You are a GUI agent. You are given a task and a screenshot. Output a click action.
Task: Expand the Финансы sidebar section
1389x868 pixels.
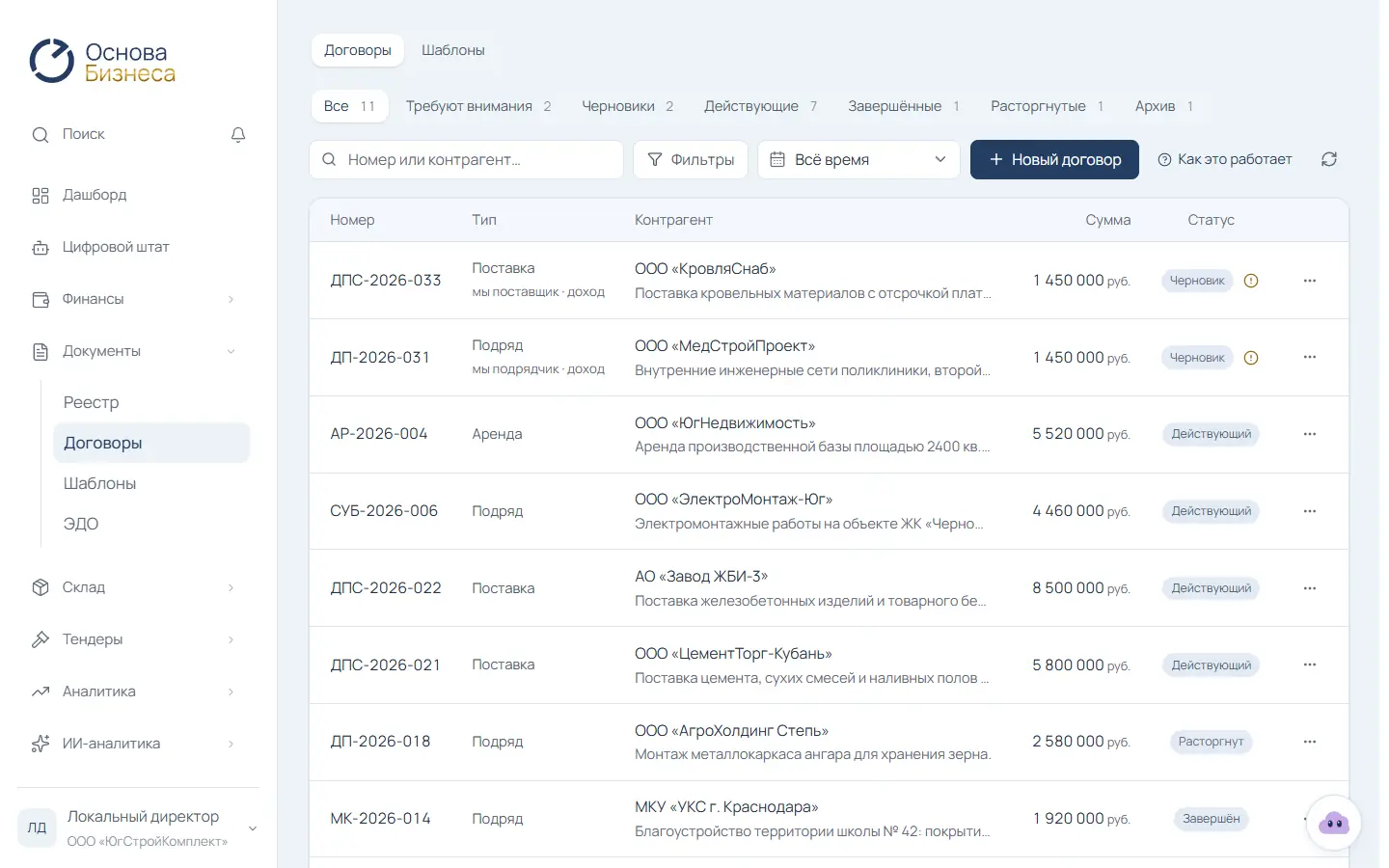[x=134, y=299]
